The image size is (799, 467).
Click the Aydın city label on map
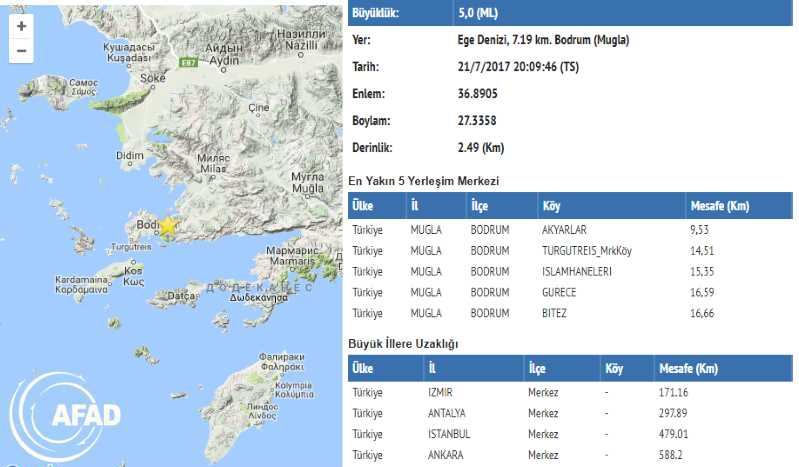pyautogui.click(x=225, y=50)
